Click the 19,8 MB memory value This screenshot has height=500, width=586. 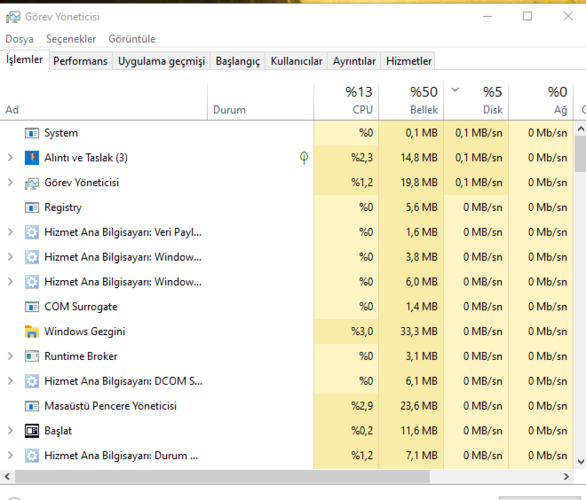(419, 183)
